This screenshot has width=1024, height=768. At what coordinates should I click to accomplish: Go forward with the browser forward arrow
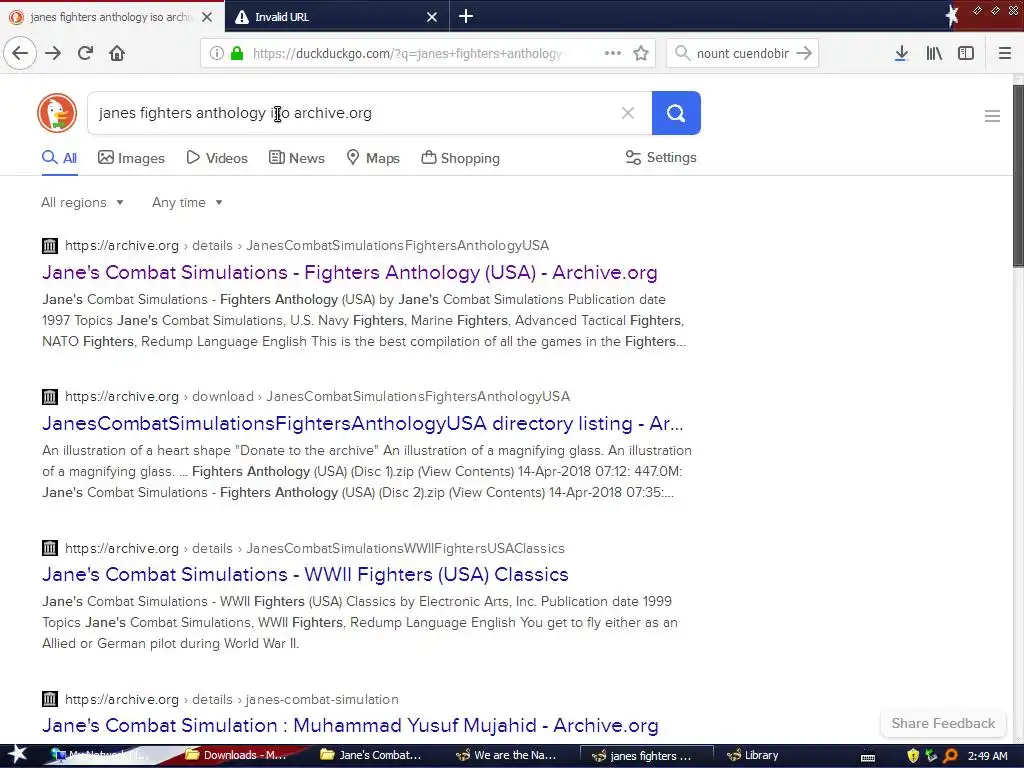pyautogui.click(x=53, y=53)
